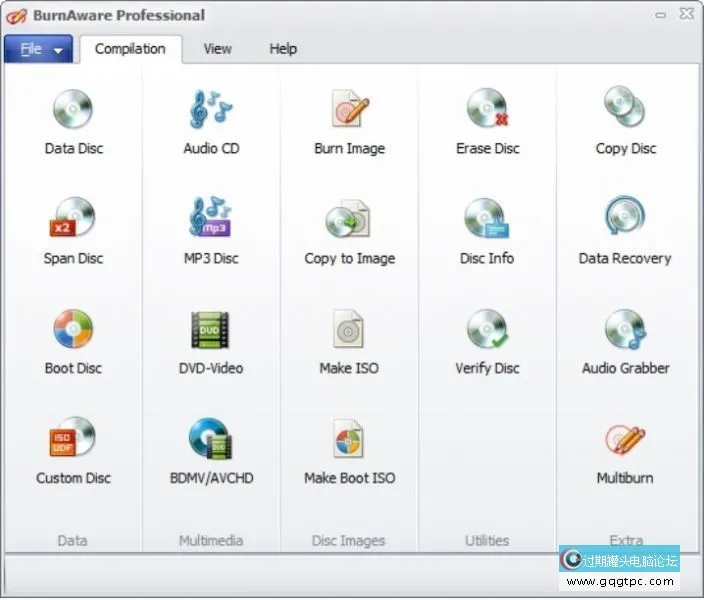
Task: Select the Erase Disc utility
Action: tap(488, 122)
